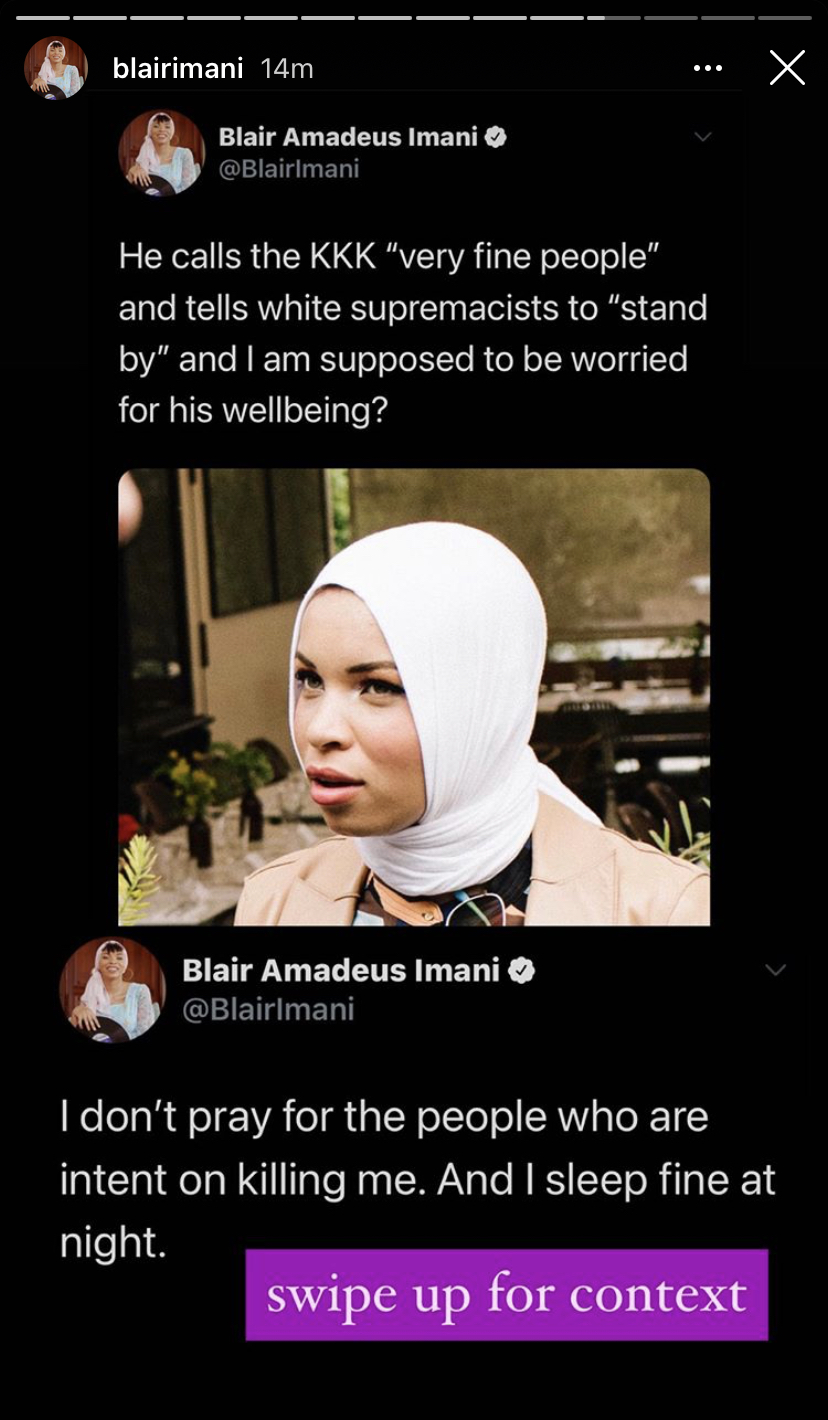Click the first tweet's verified badge
The width and height of the screenshot is (828, 1420).
point(495,137)
